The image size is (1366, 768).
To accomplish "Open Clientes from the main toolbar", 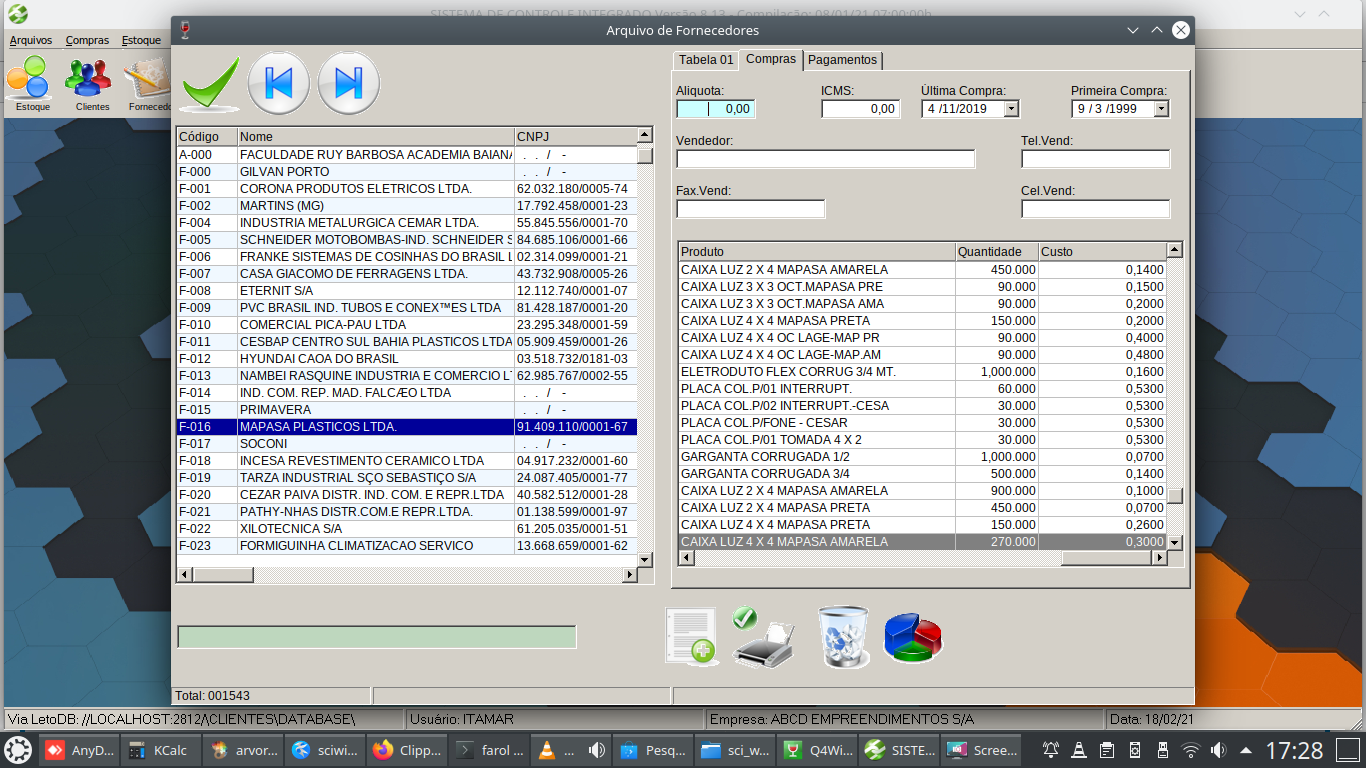I will click(92, 84).
